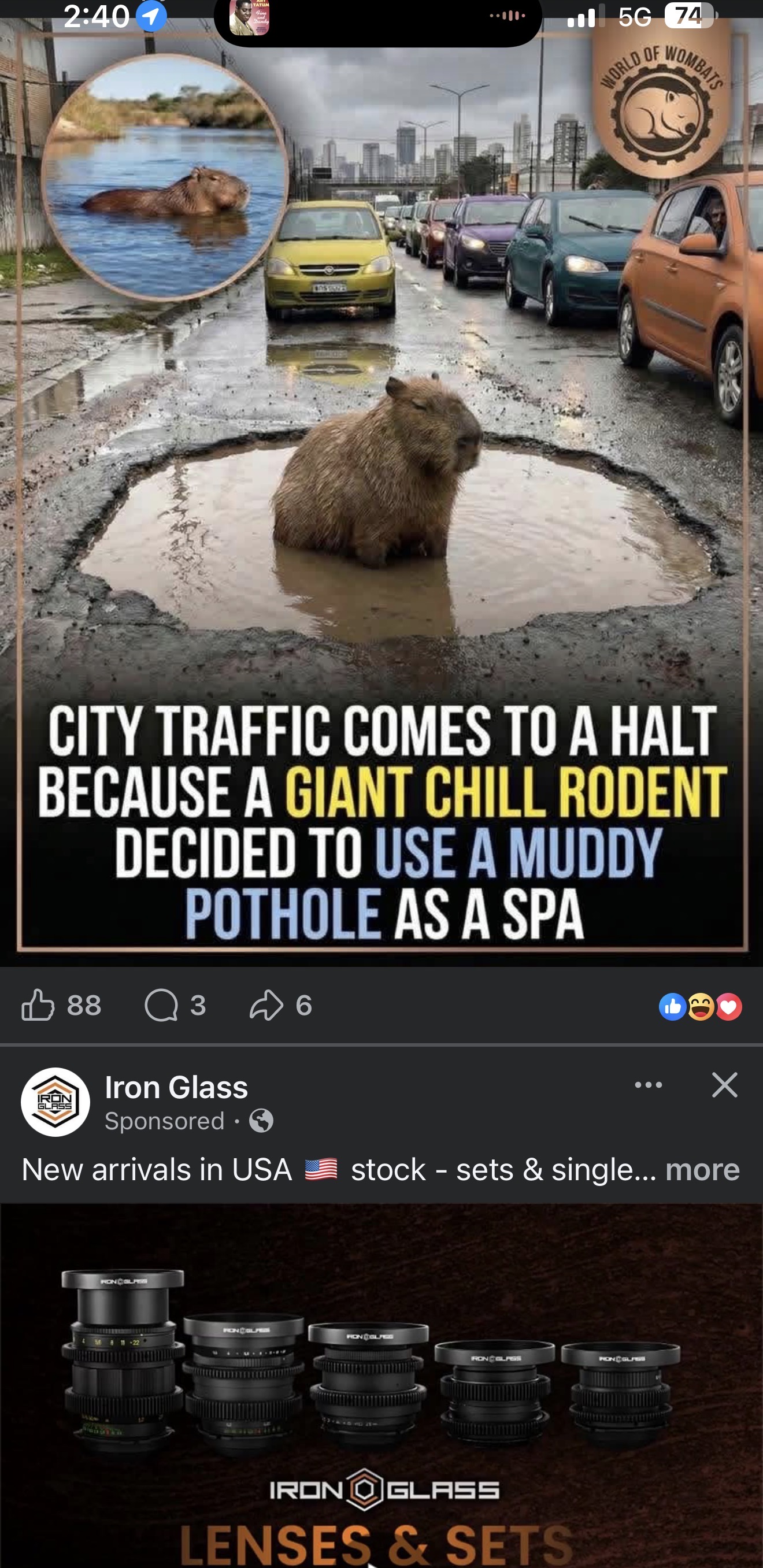
Task: Tap the heart reaction emoji
Action: [728, 1007]
